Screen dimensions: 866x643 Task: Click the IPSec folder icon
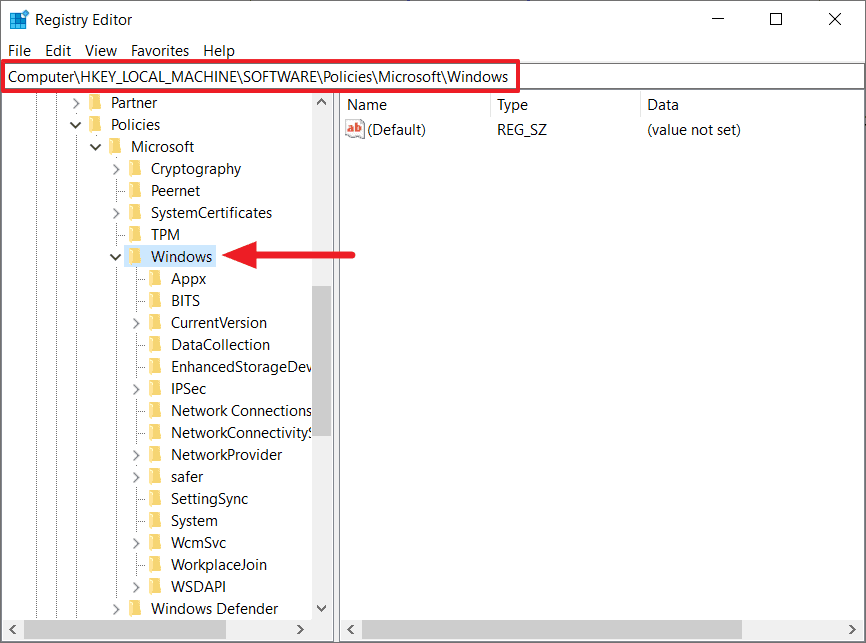(156, 389)
